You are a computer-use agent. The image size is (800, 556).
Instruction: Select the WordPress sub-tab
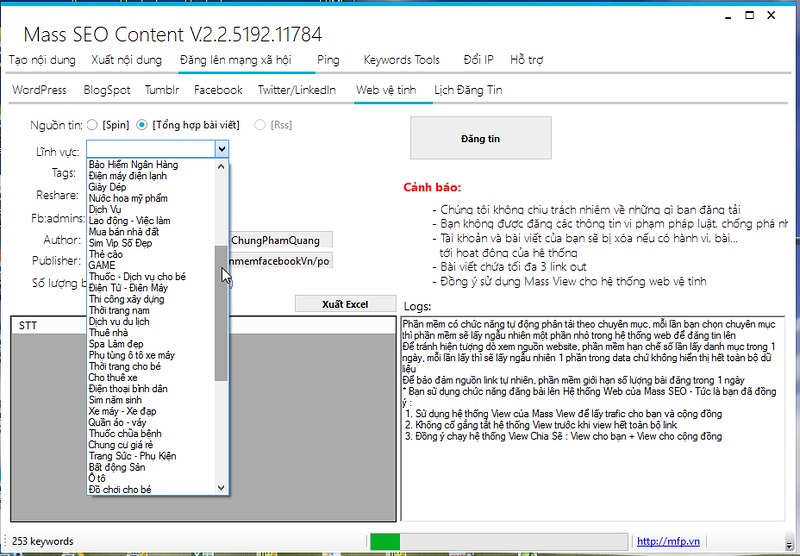click(39, 90)
